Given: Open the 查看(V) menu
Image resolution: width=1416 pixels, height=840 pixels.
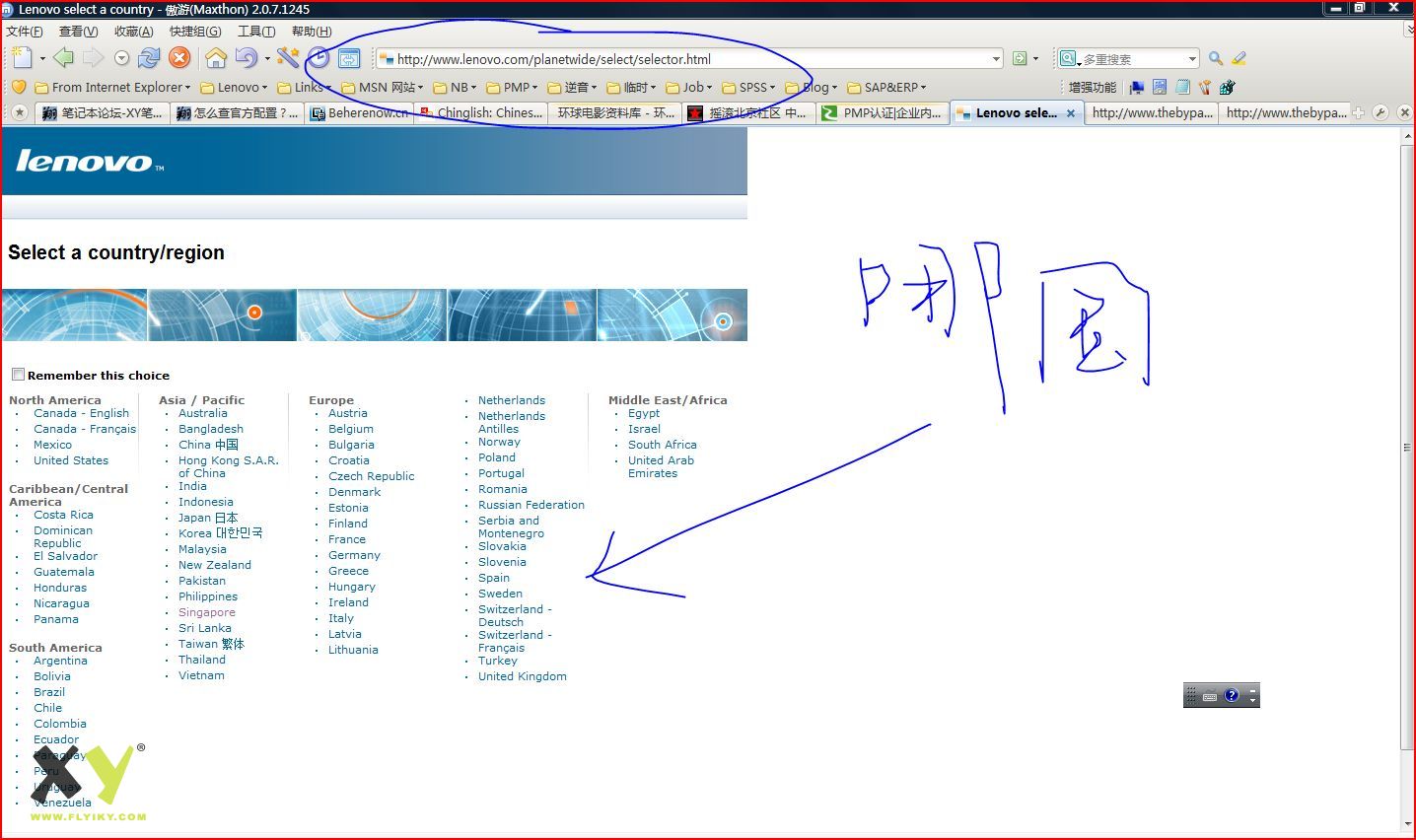Looking at the screenshot, I should tap(78, 32).
